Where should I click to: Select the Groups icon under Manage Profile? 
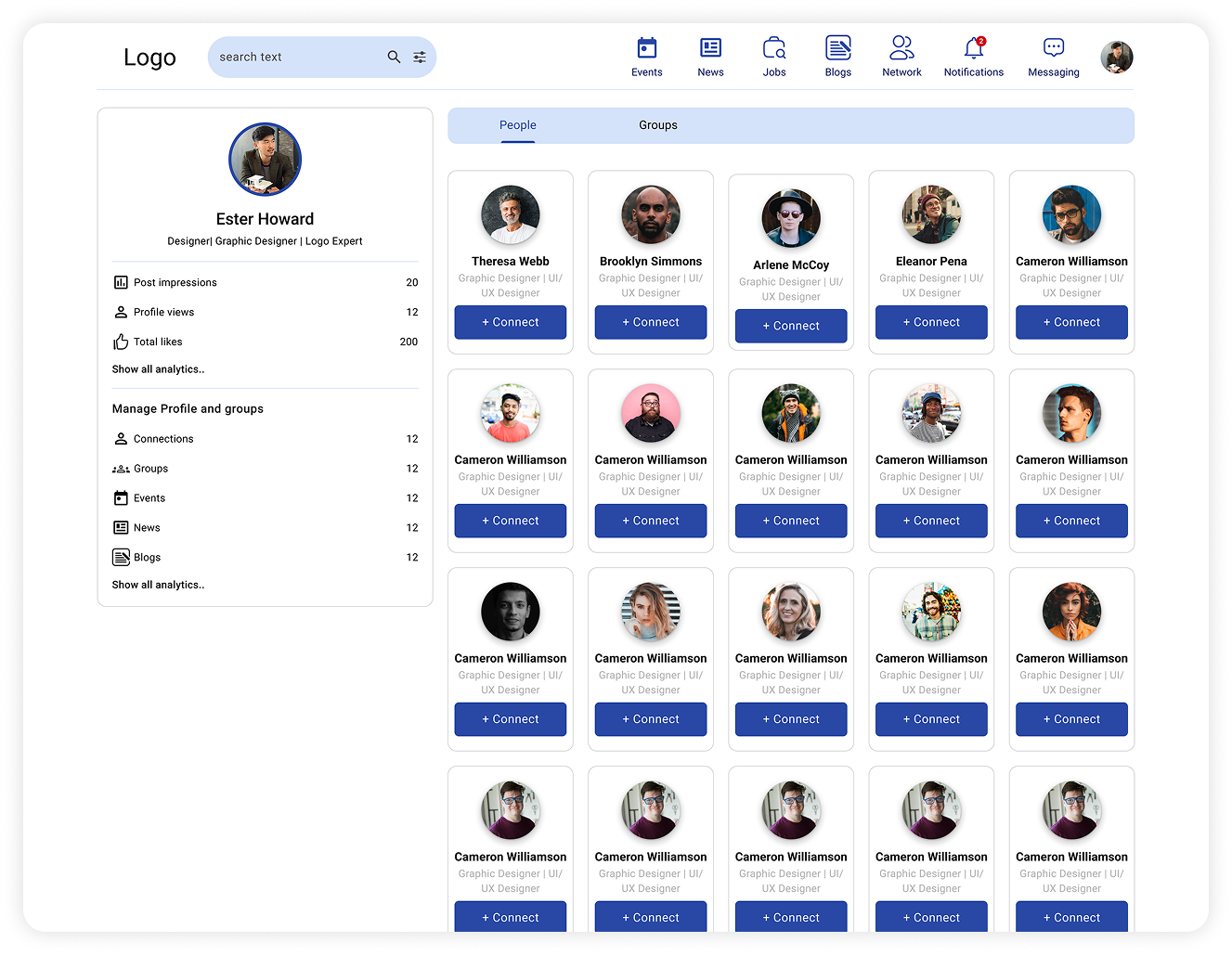point(121,469)
